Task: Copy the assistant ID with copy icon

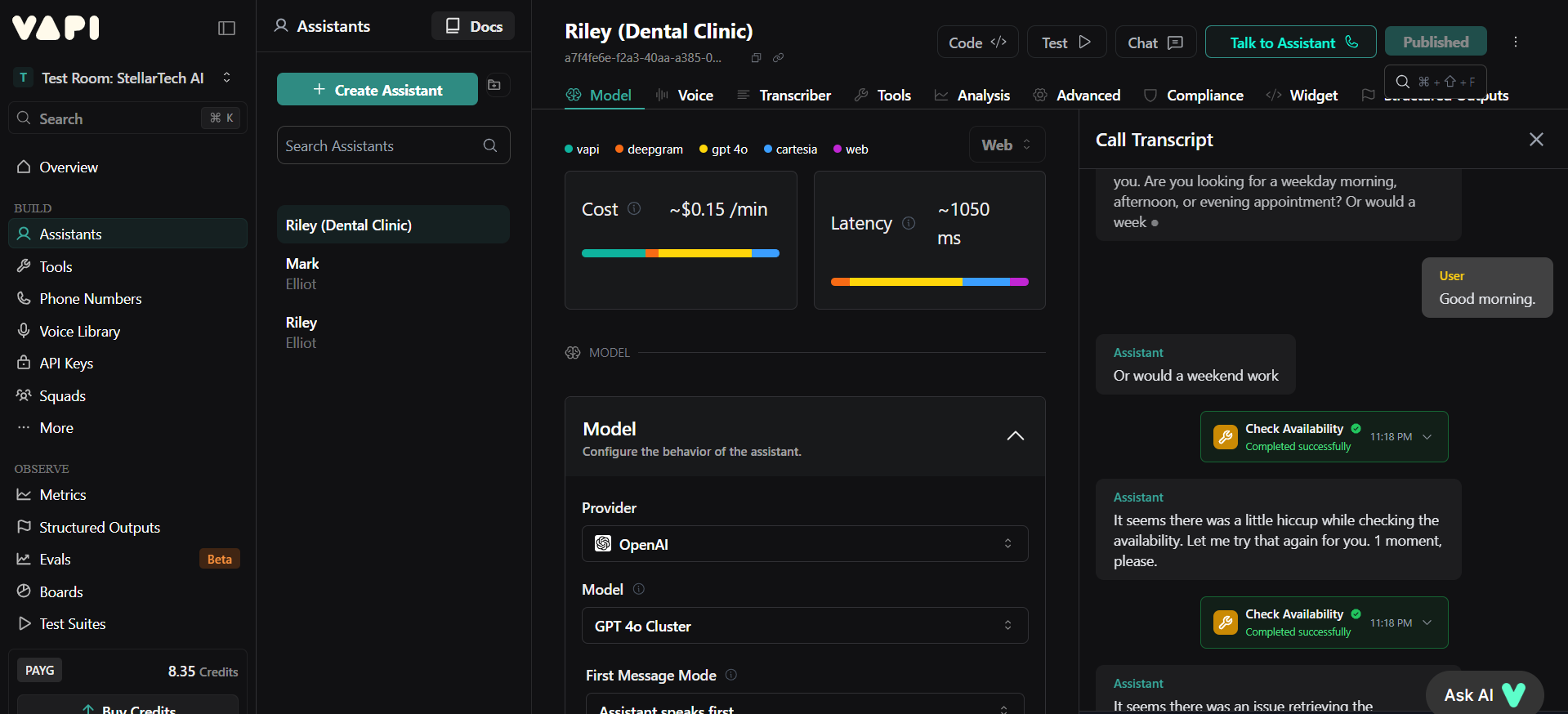Action: click(x=756, y=58)
